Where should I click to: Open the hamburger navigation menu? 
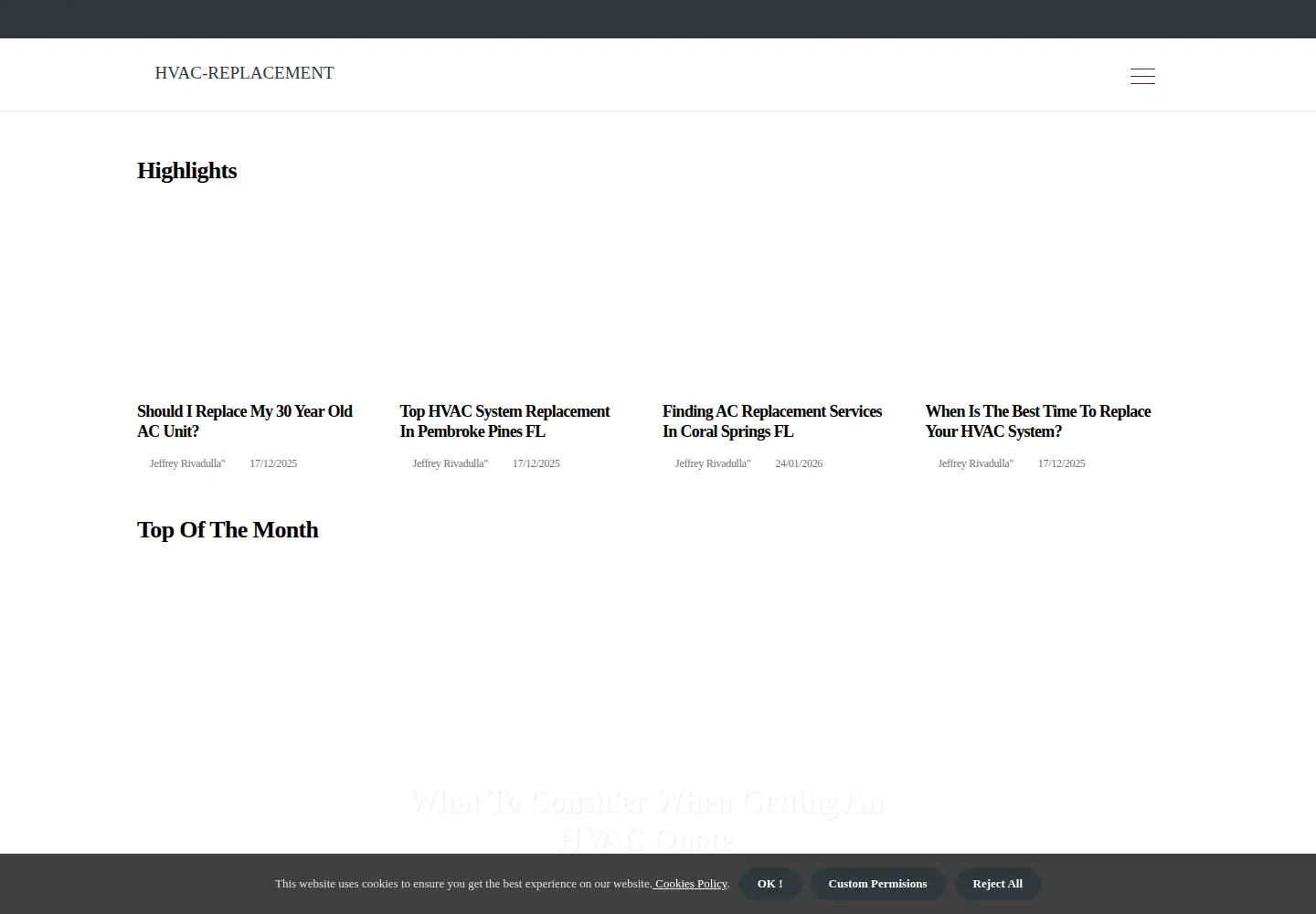pos(1142,76)
